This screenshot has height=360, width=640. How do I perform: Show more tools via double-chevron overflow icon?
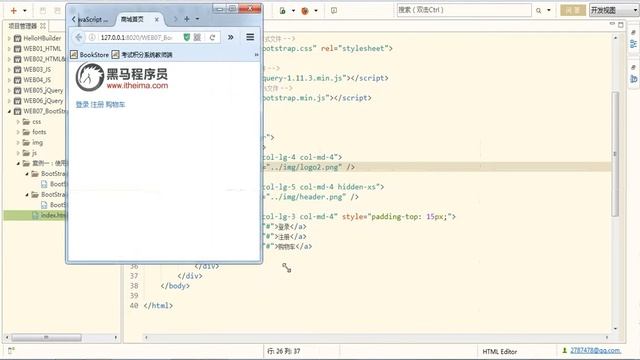pyautogui.click(x=231, y=37)
